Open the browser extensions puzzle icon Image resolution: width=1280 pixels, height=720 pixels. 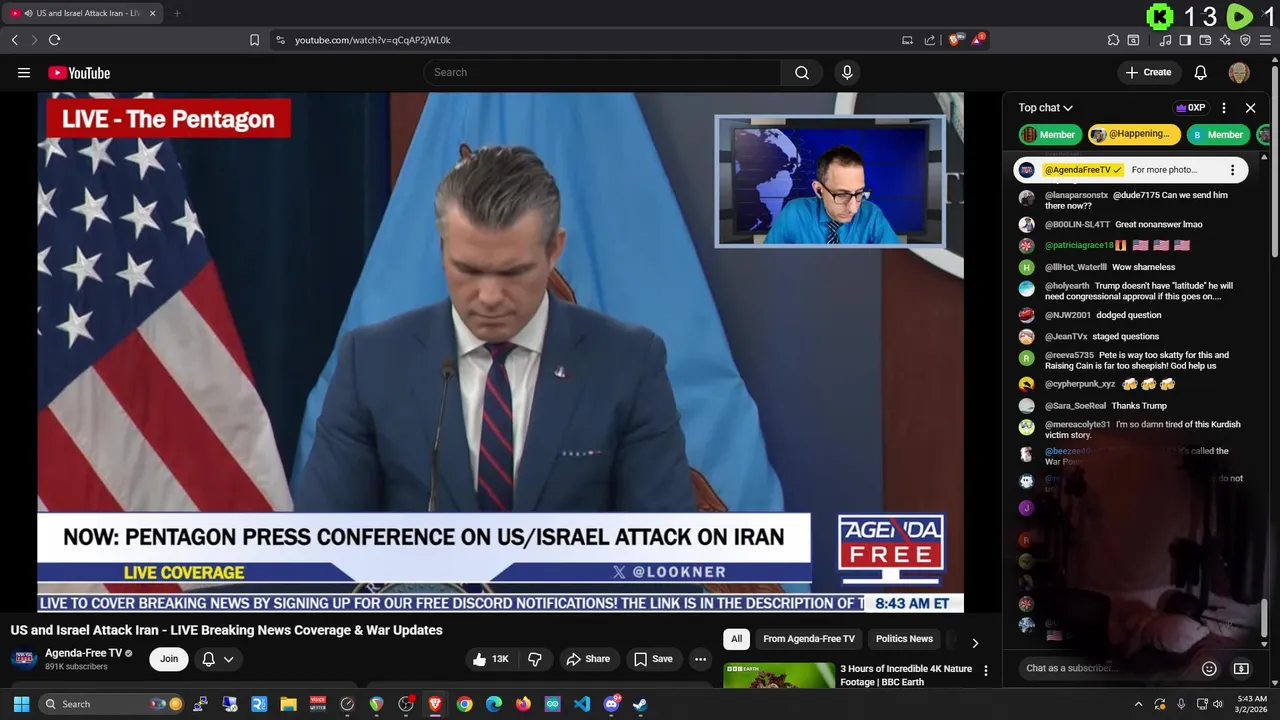pos(1113,40)
